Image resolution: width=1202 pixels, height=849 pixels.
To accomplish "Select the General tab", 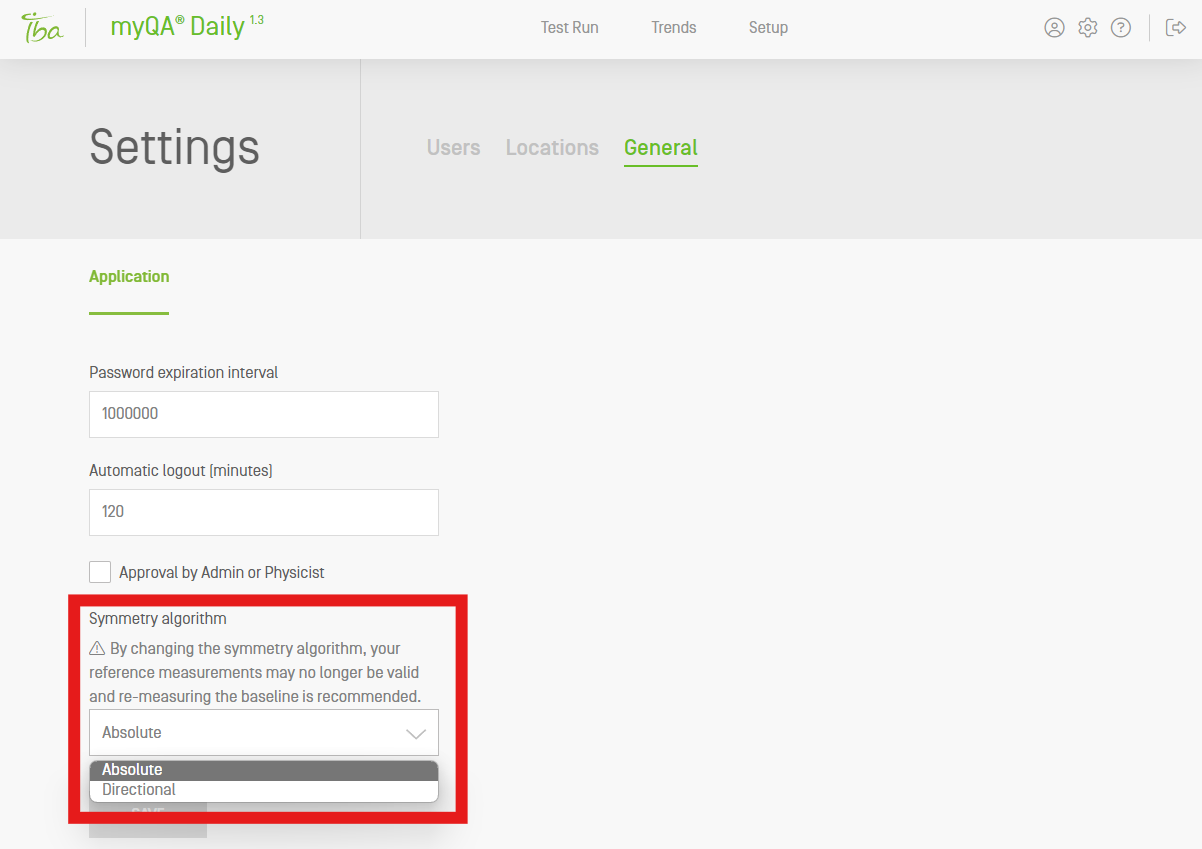I will click(x=660, y=148).
